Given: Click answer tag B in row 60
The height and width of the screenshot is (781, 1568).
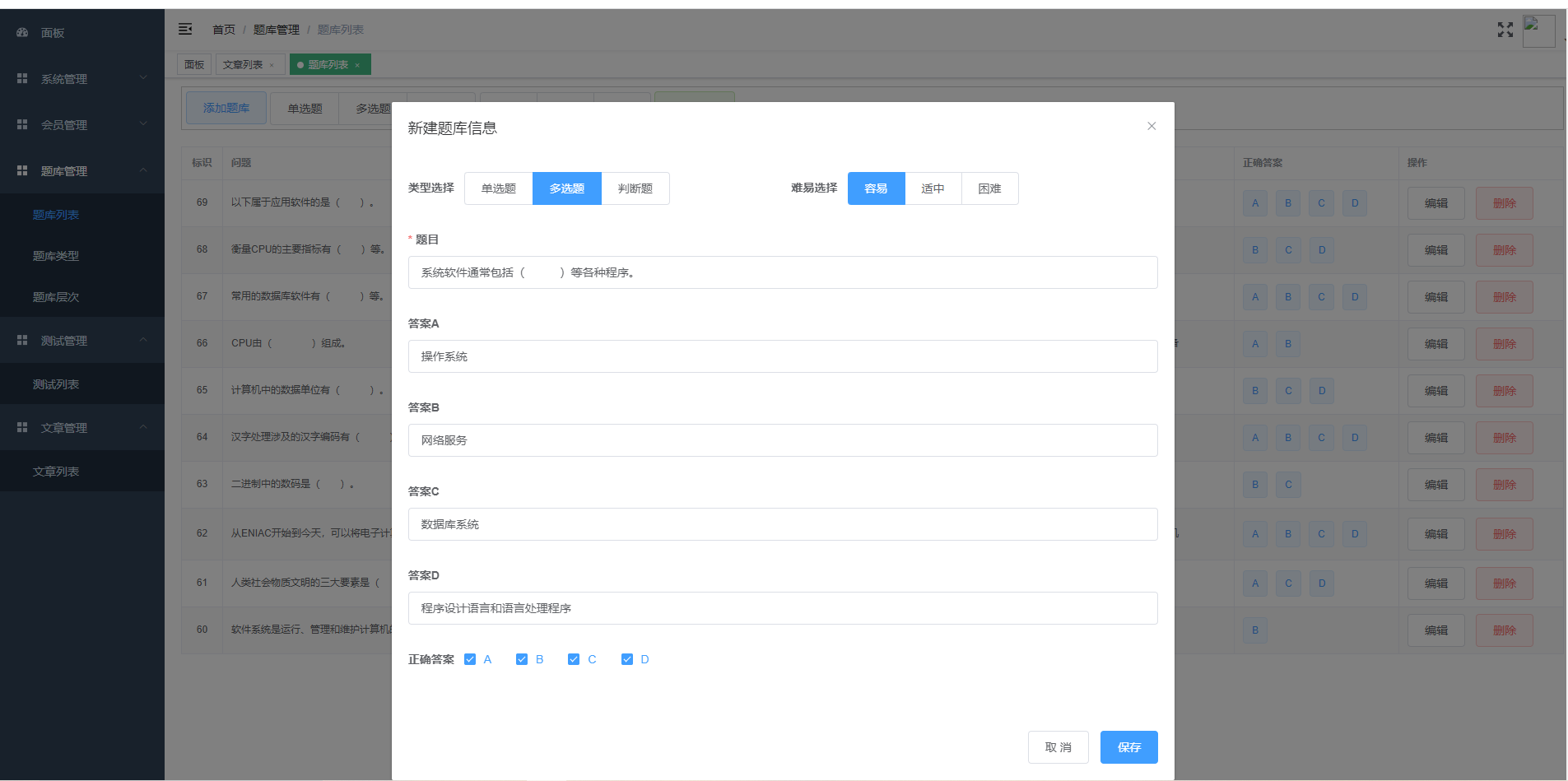Looking at the screenshot, I should pyautogui.click(x=1255, y=630).
